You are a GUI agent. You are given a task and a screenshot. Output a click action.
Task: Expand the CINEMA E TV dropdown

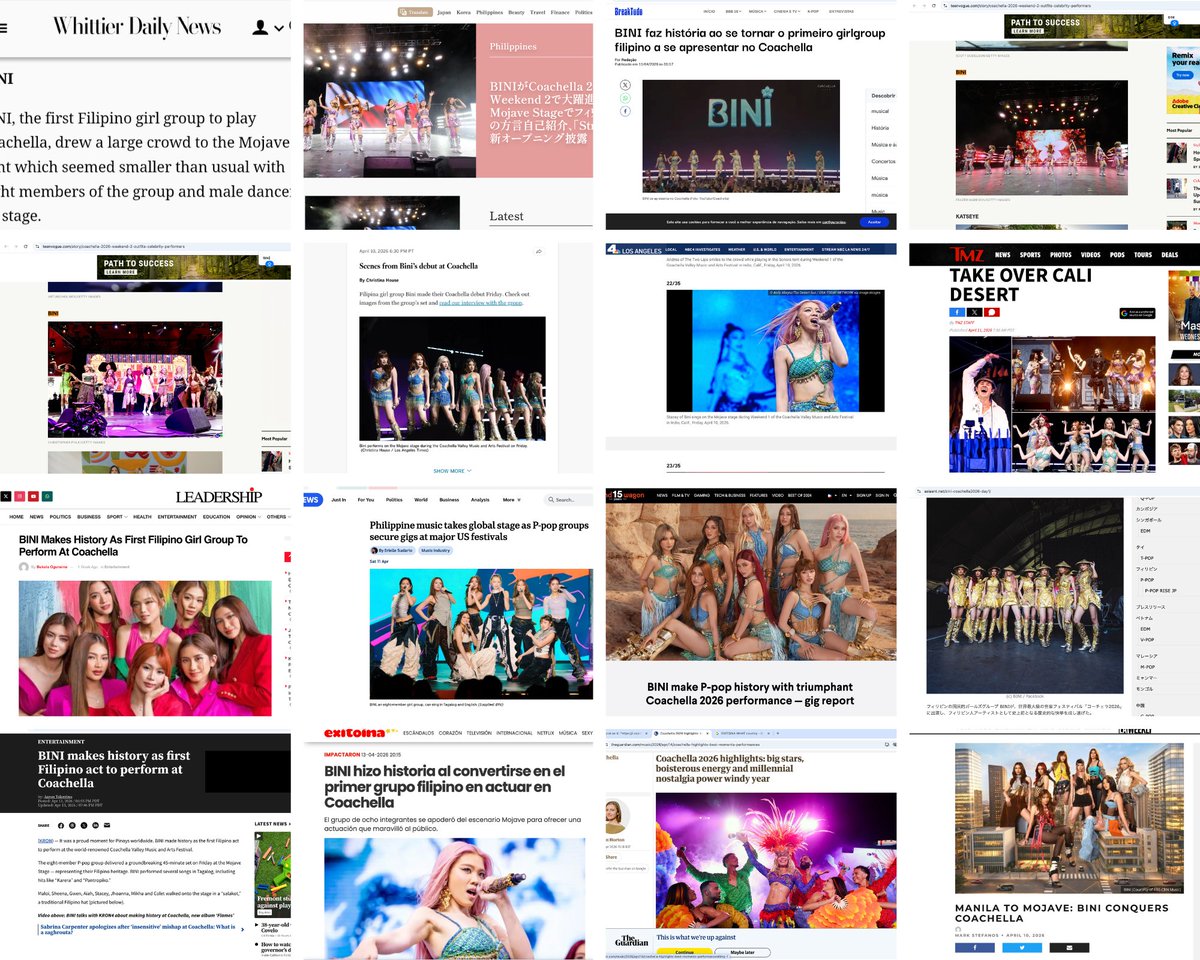(x=786, y=12)
